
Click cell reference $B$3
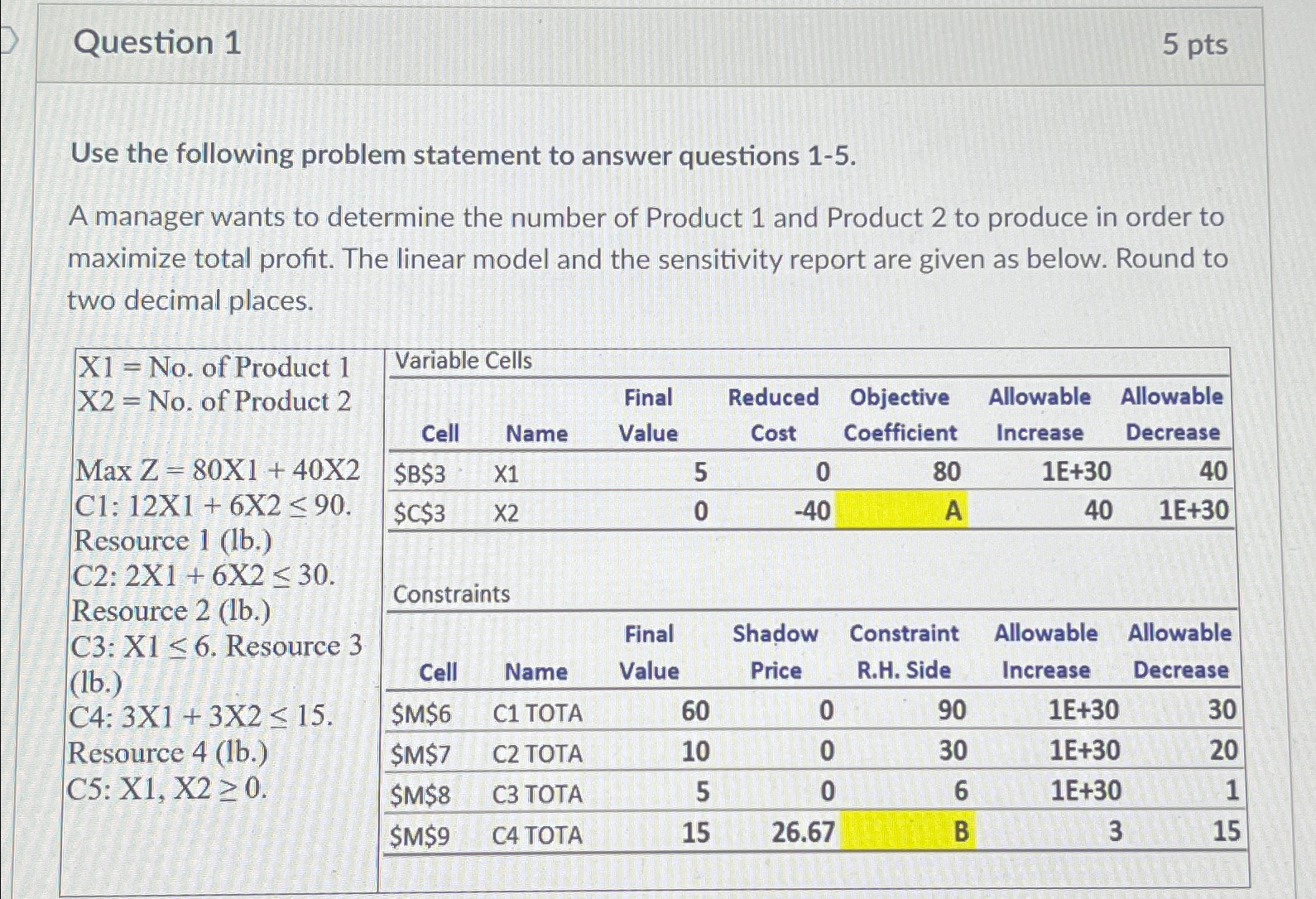coord(420,474)
